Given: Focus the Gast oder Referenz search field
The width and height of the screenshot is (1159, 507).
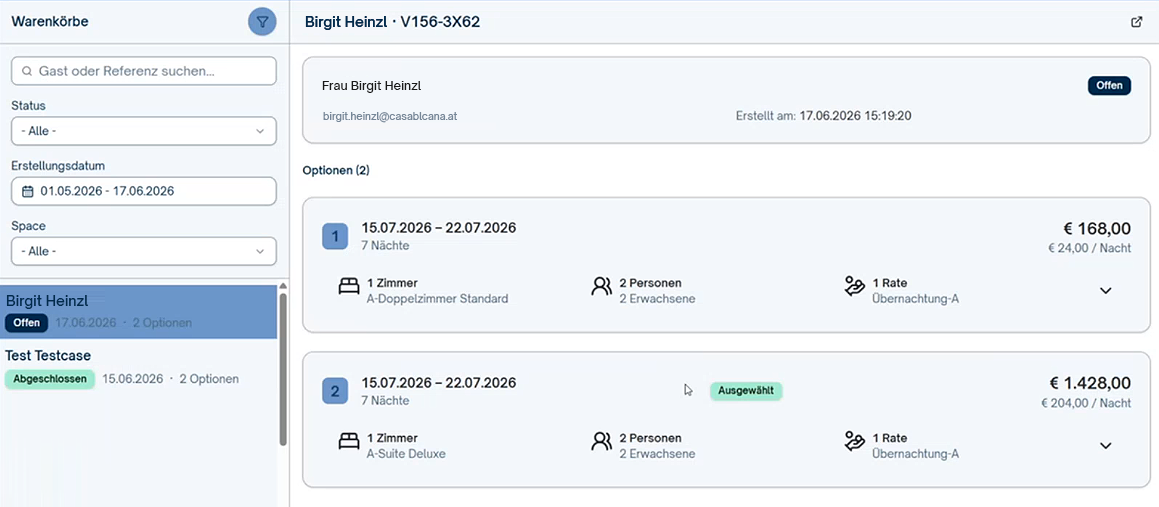Looking at the screenshot, I should coord(144,71).
